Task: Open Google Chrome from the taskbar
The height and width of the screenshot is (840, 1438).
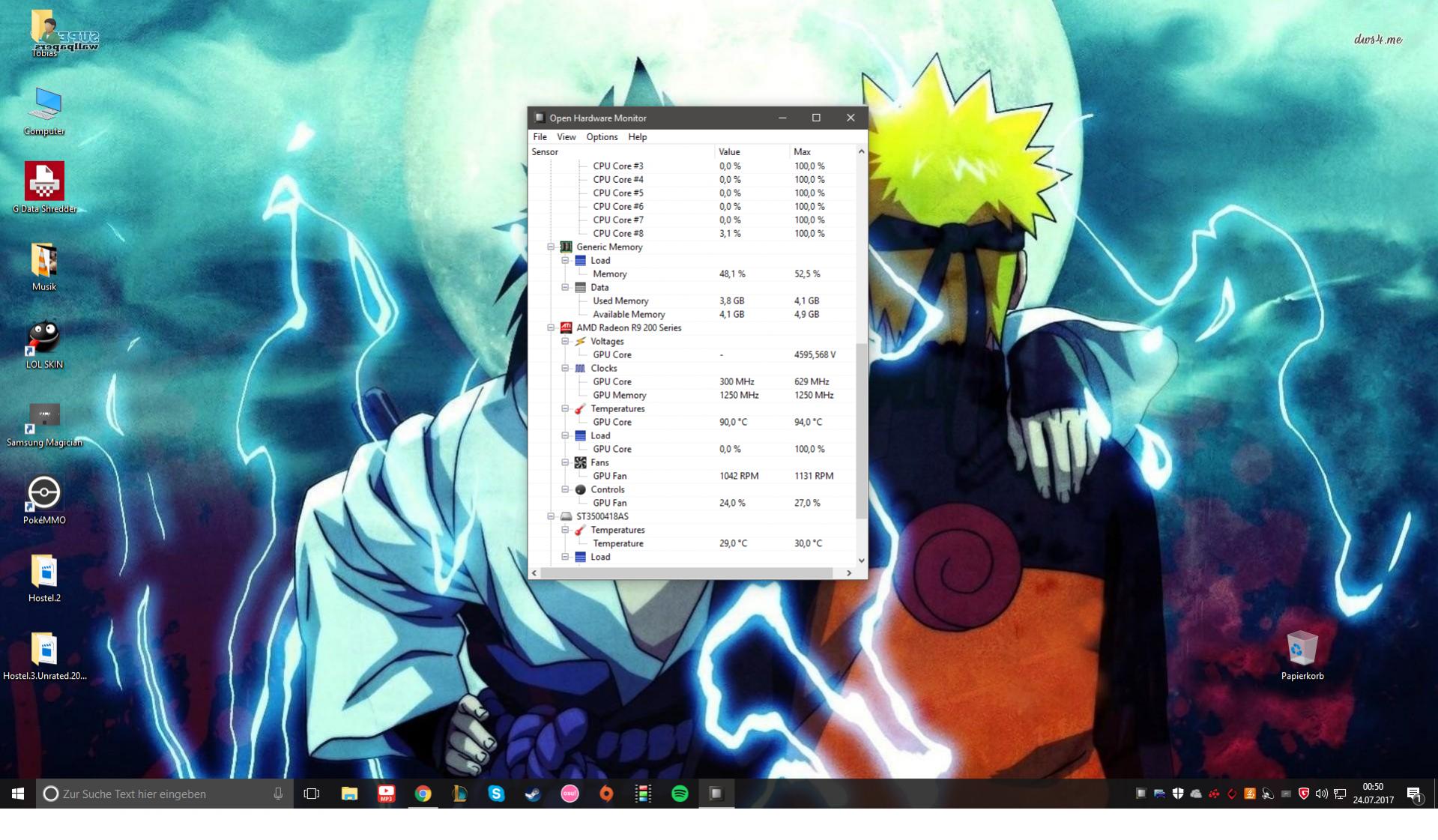Action: (423, 794)
